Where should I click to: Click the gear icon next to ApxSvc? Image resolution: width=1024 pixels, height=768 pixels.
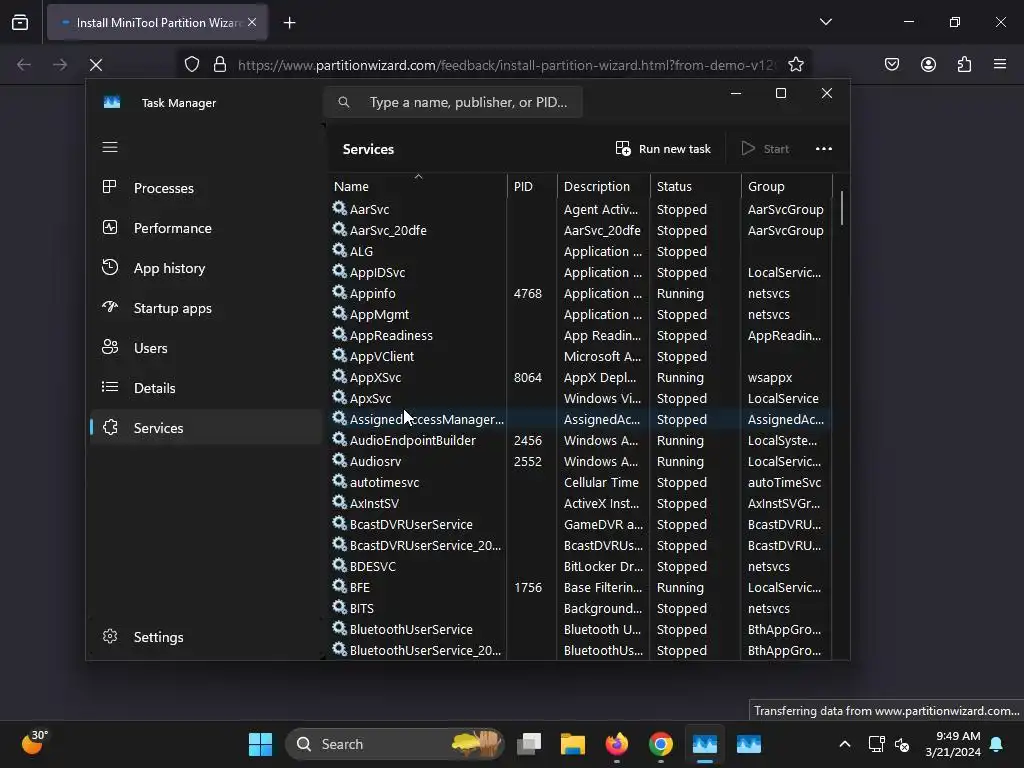click(x=340, y=397)
